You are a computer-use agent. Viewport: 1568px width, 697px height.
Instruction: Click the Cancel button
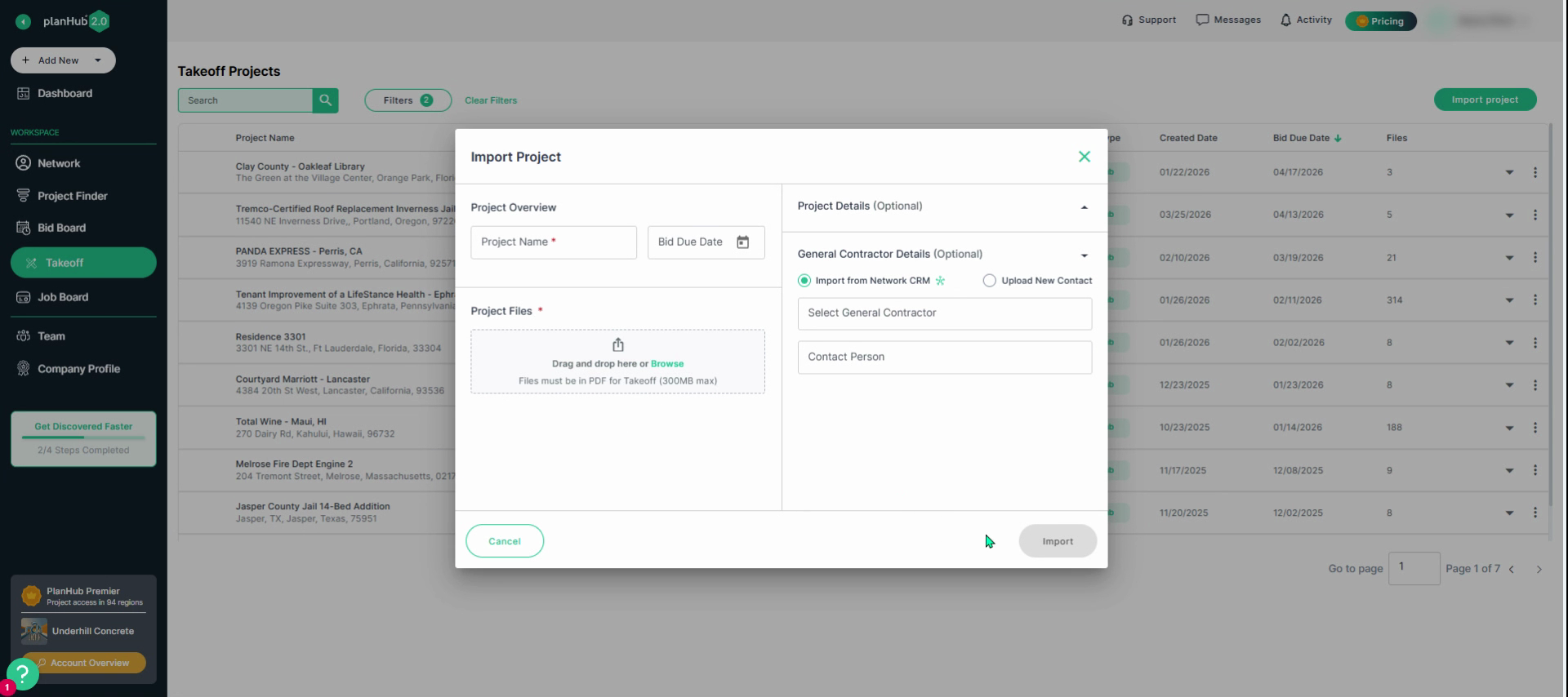click(505, 541)
